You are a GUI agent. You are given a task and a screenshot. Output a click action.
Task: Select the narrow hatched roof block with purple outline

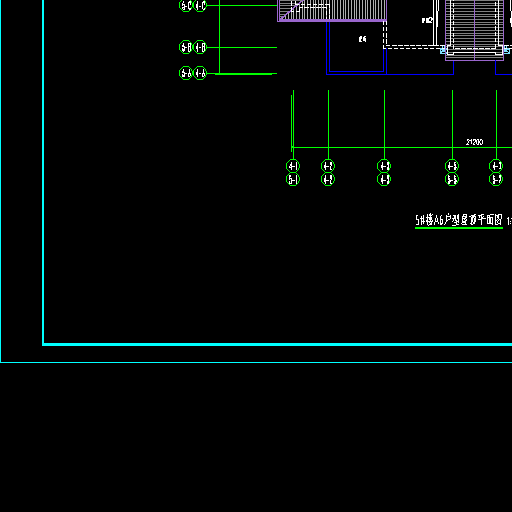(x=474, y=30)
